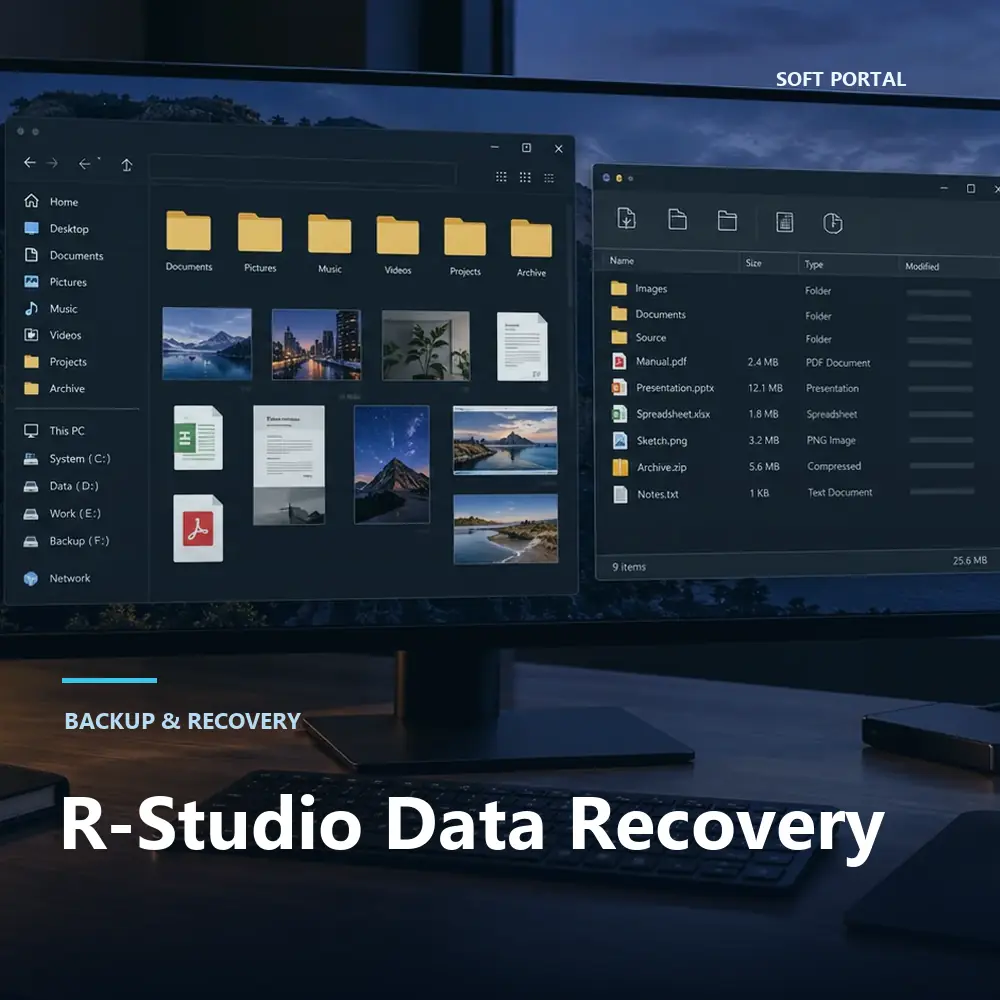Screen dimensions: 1000x1000
Task: Select the Sketch.png file
Action: [x=794, y=441]
